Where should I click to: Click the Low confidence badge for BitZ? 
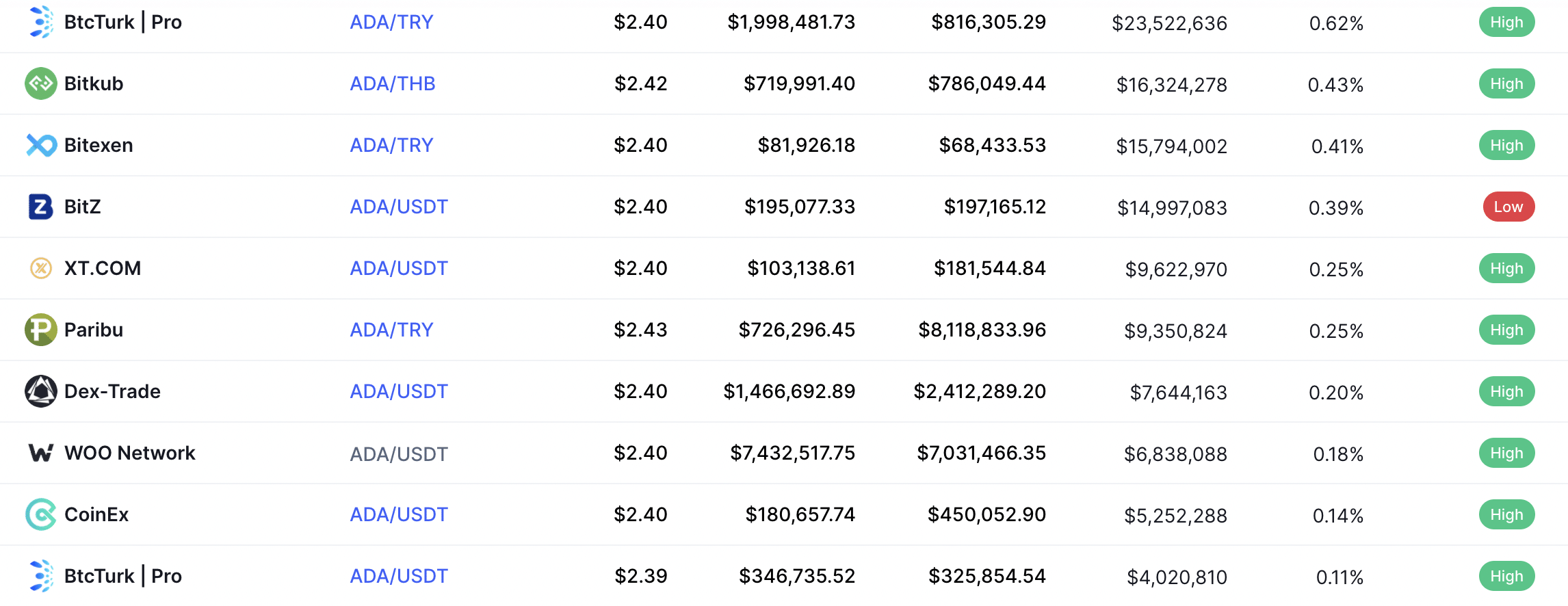(x=1508, y=207)
